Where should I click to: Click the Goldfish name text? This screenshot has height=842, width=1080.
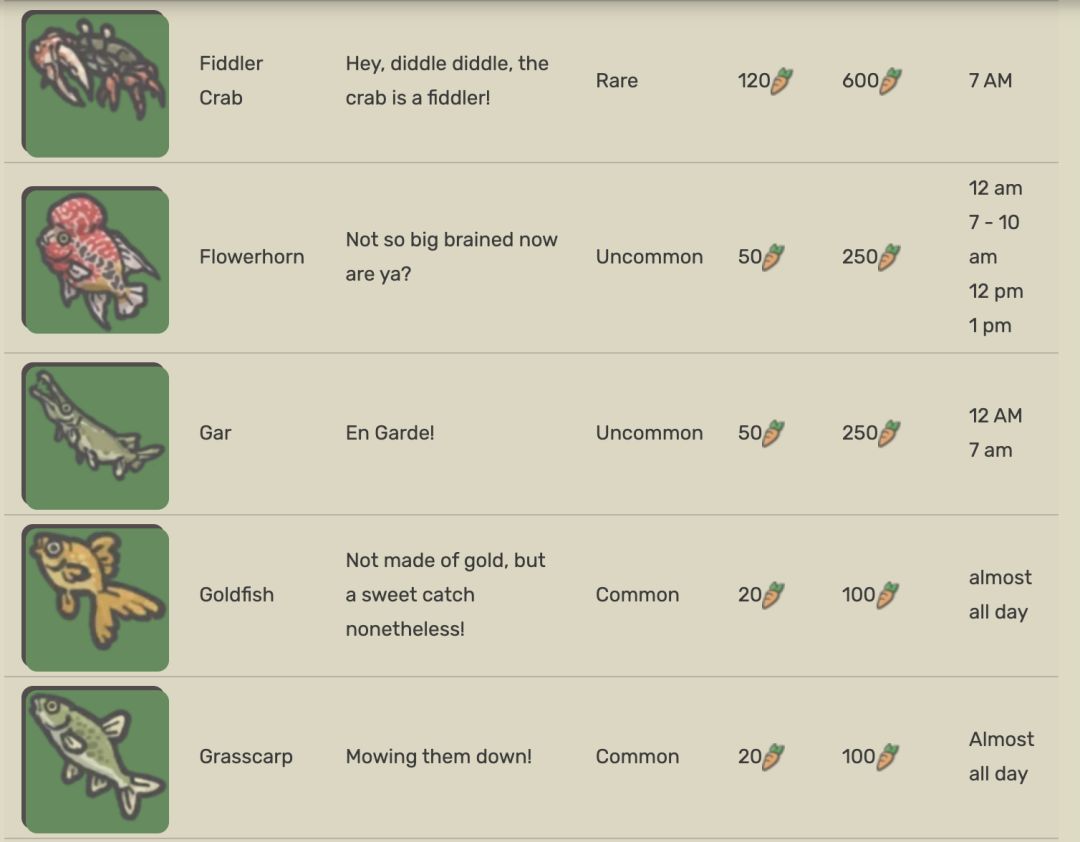[x=236, y=595]
